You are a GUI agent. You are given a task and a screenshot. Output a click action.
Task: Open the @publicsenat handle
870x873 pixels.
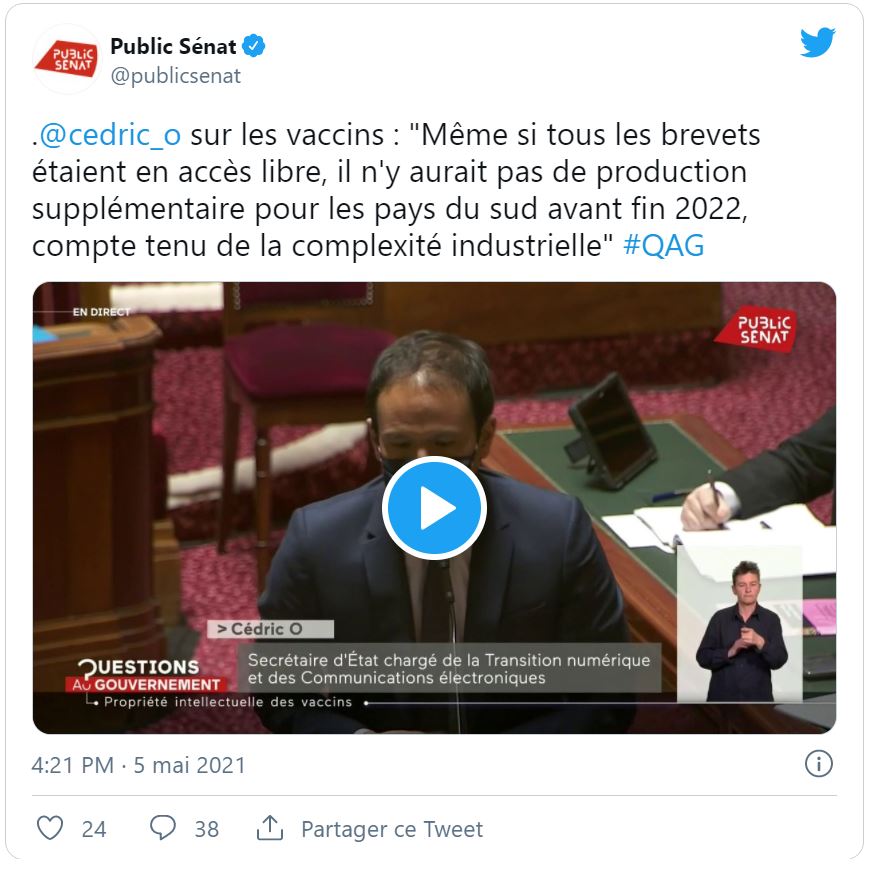tap(176, 76)
